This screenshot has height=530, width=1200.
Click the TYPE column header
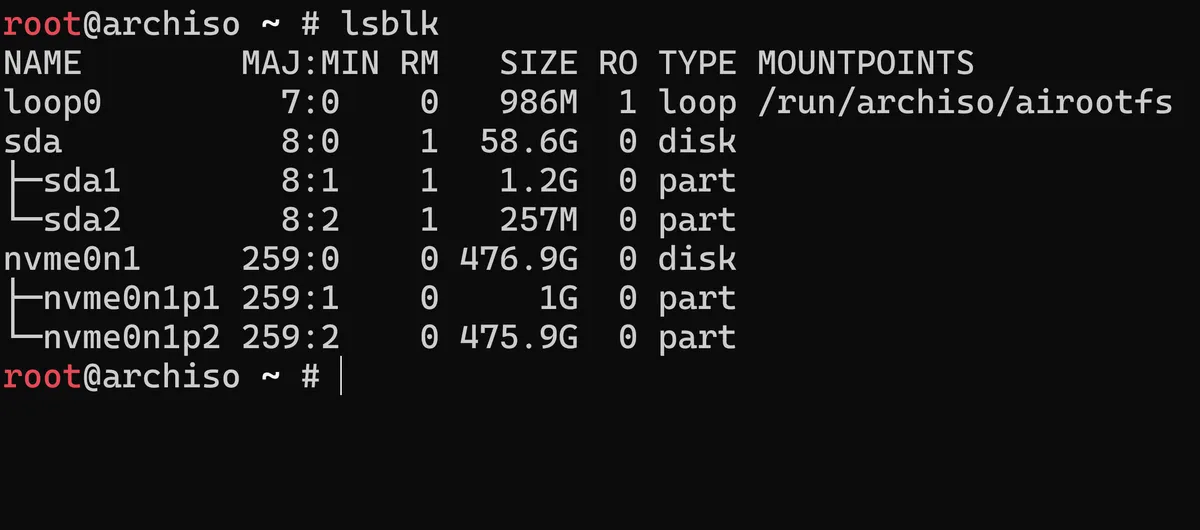697,63
